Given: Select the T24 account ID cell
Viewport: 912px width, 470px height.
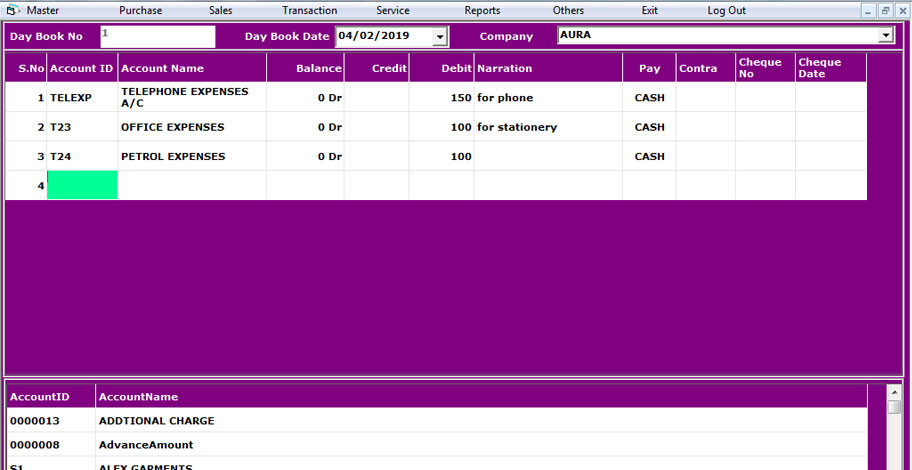Looking at the screenshot, I should (x=82, y=156).
